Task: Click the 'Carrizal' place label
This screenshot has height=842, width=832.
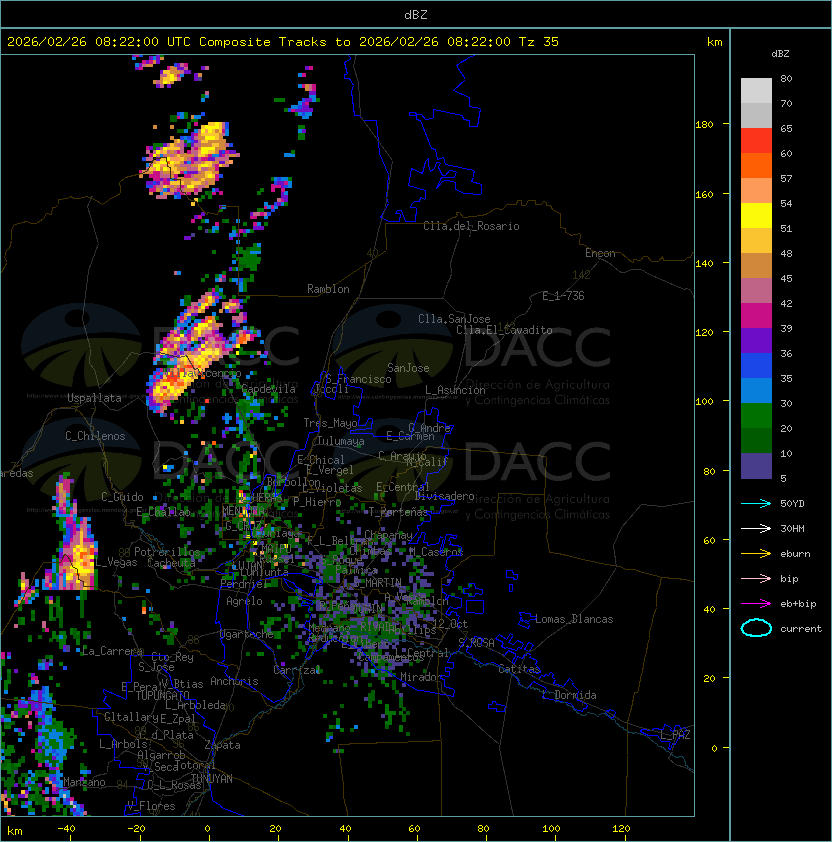Action: click(297, 670)
